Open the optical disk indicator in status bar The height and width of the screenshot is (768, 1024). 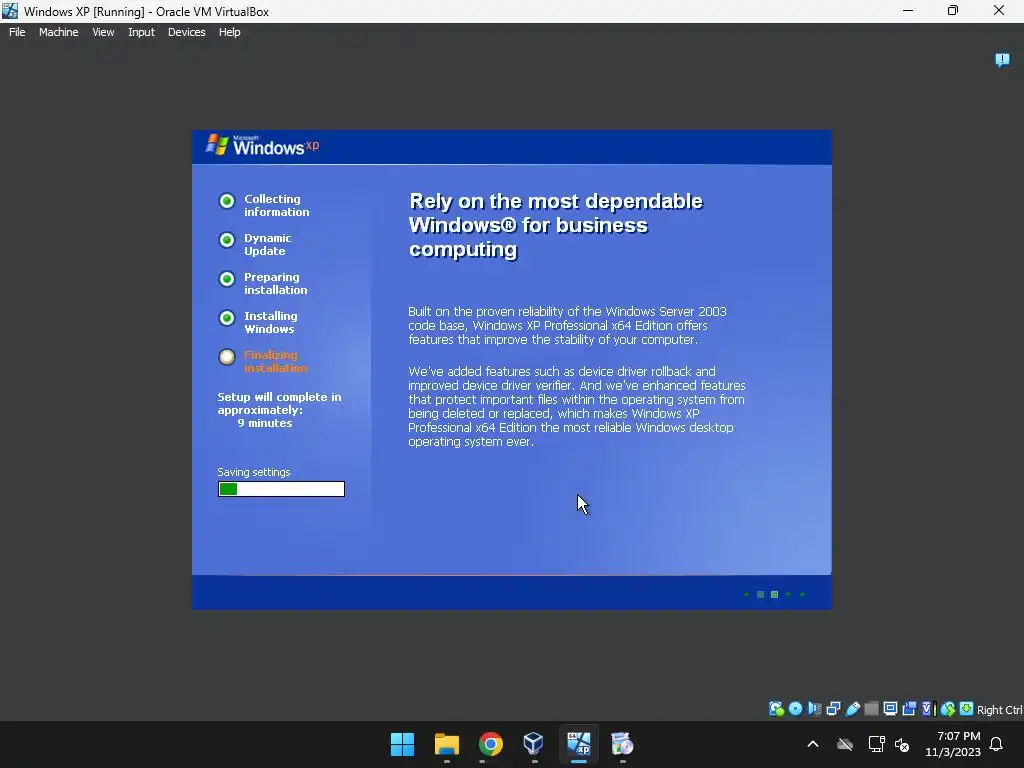795,709
